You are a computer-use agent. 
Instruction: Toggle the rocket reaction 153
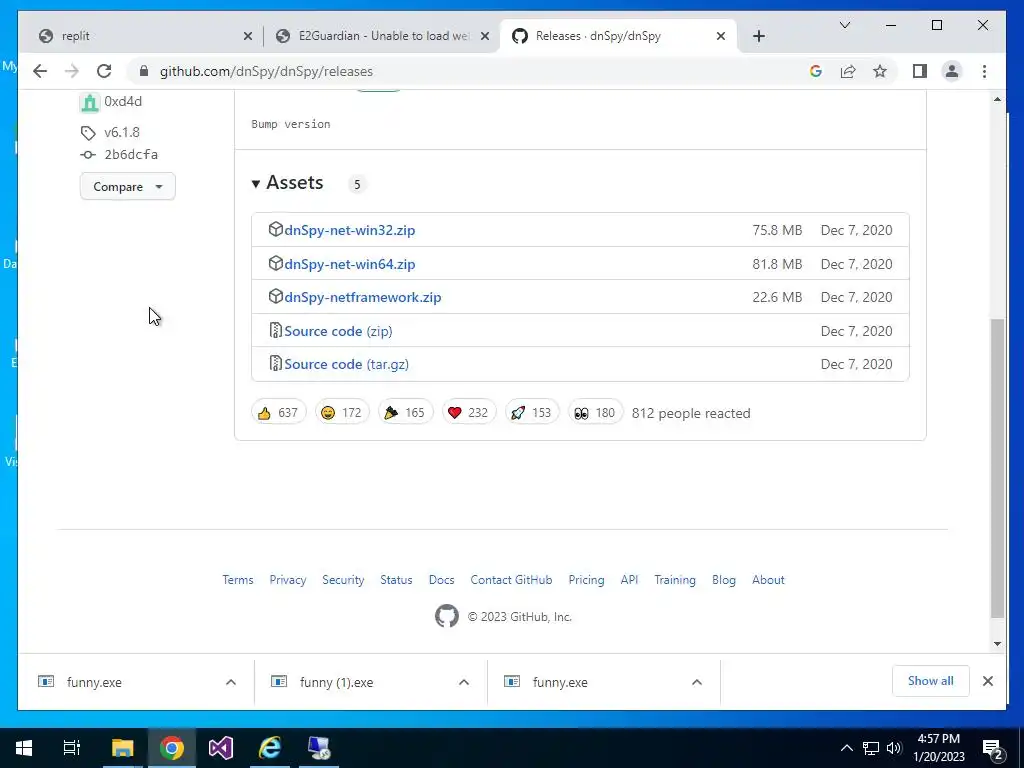point(532,413)
